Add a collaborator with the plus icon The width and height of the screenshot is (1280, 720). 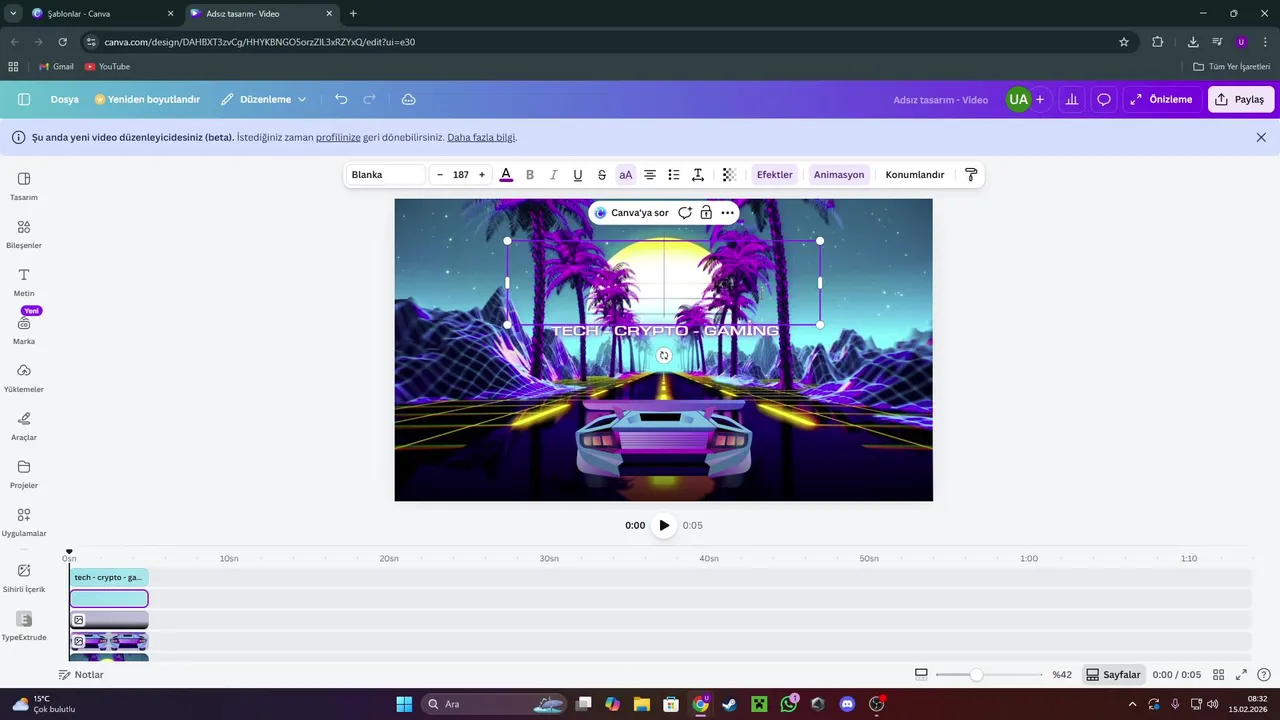[x=1040, y=99]
